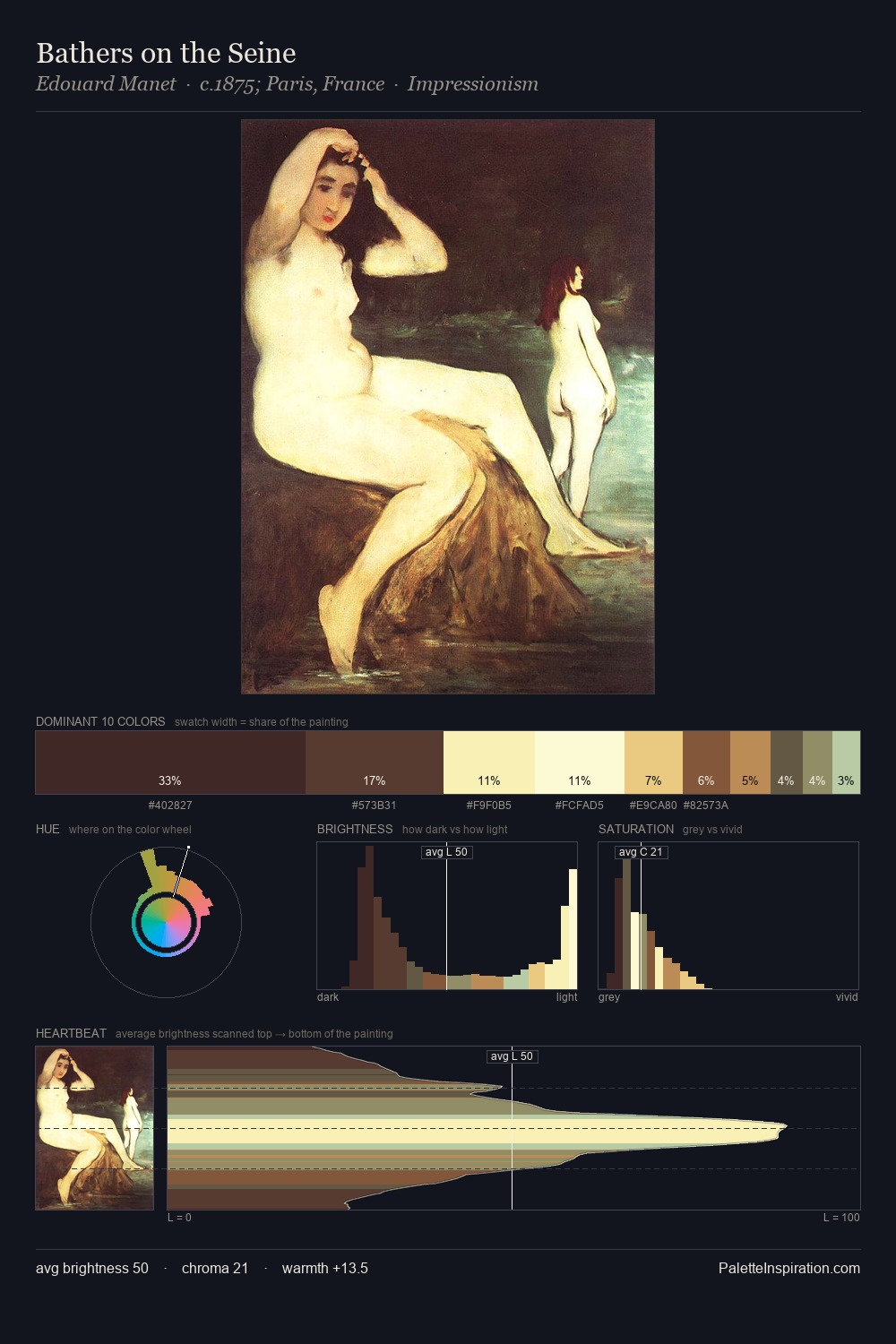Click the 'c.1875; Paris, France' text
The height and width of the screenshot is (1344, 896).
click(x=292, y=84)
